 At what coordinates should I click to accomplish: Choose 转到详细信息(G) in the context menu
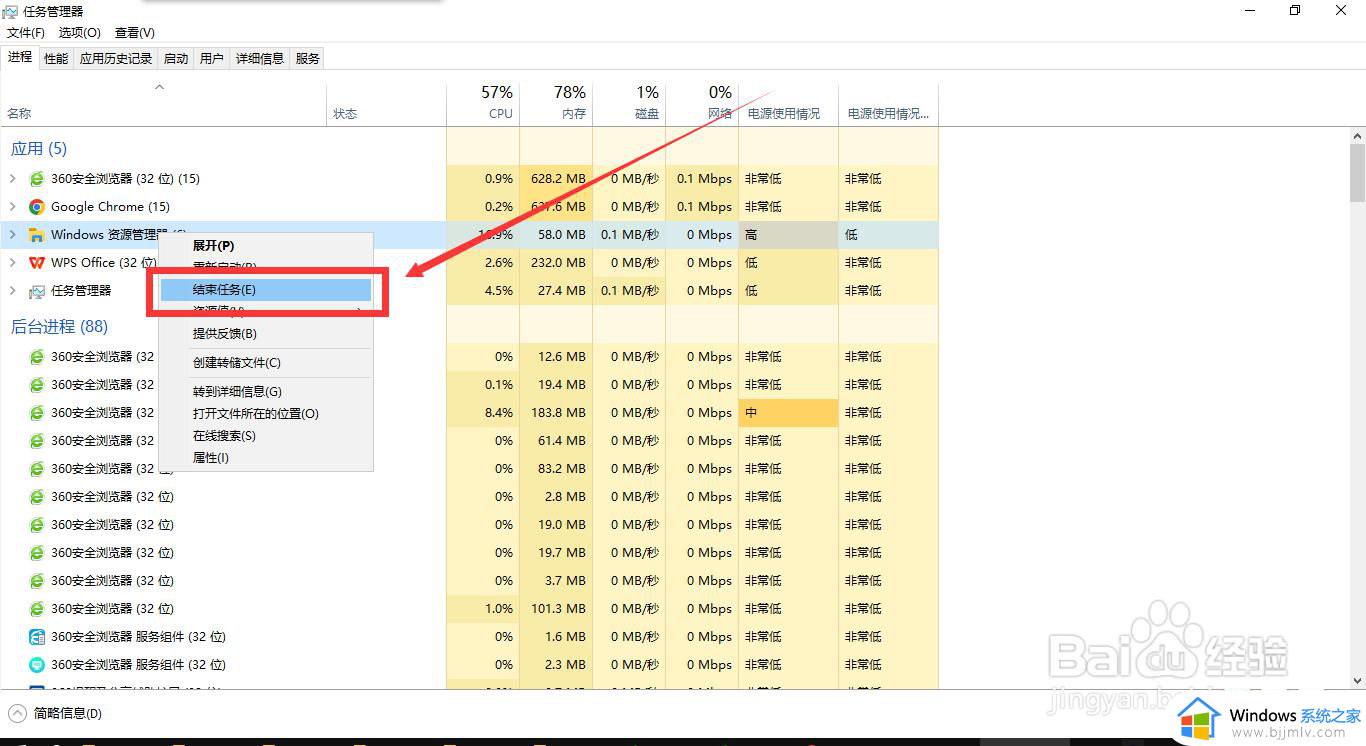click(x=267, y=392)
